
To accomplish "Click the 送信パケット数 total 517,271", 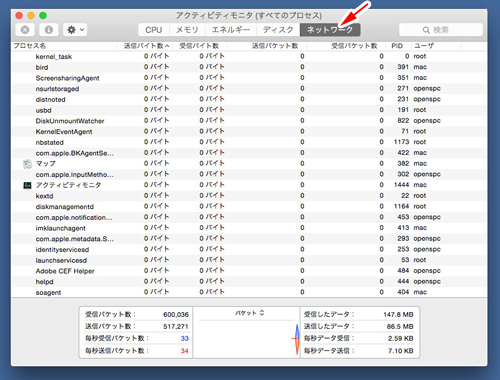I will [x=176, y=326].
